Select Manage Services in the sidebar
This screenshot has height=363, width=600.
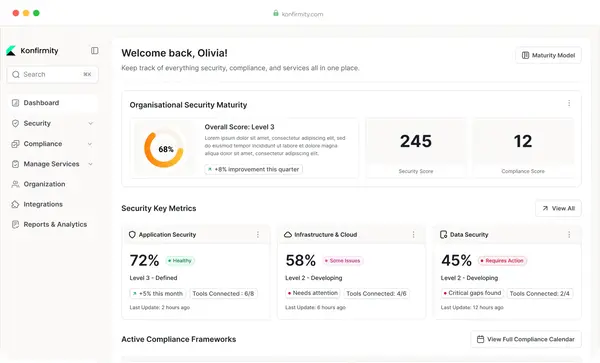[52, 164]
